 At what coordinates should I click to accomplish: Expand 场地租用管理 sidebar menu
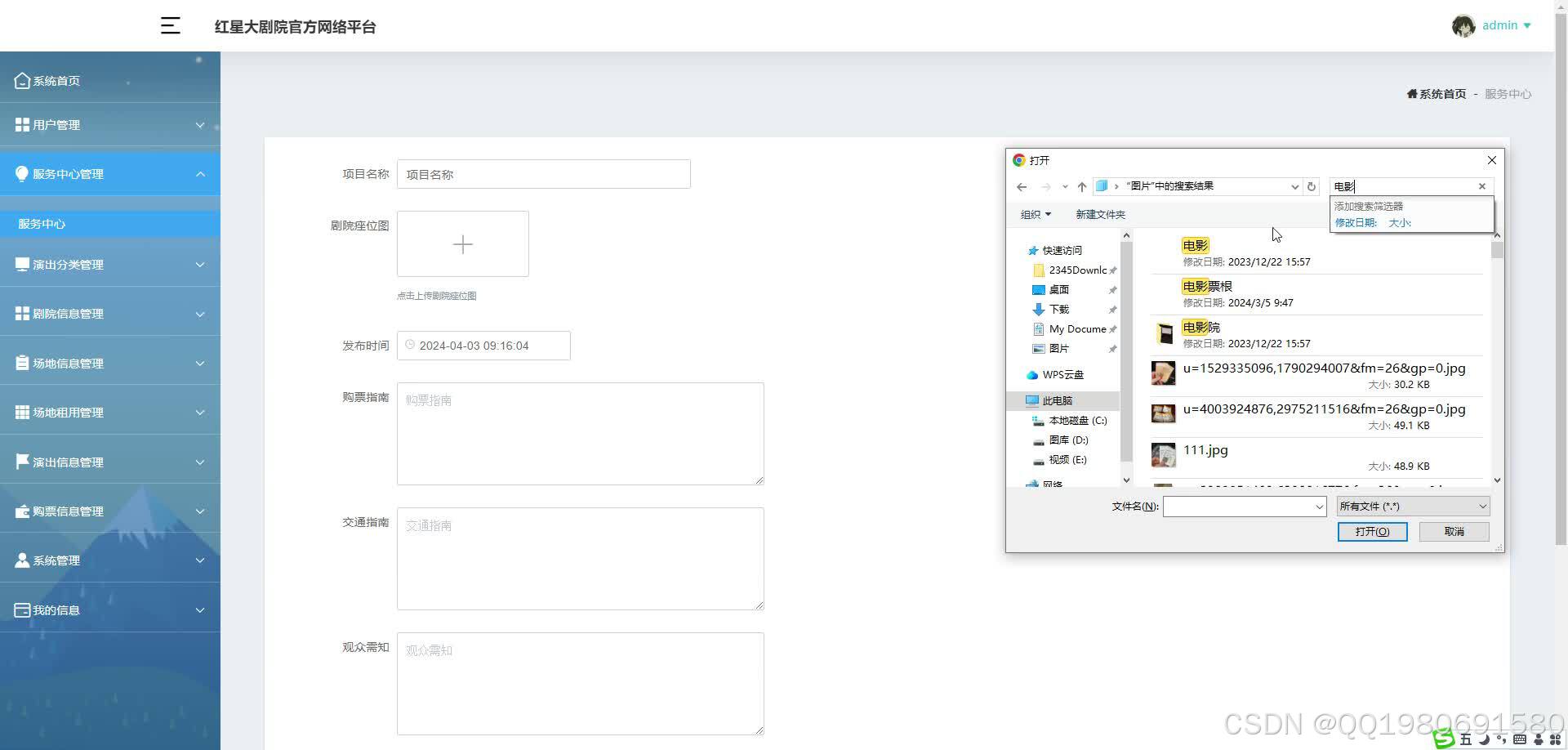110,412
